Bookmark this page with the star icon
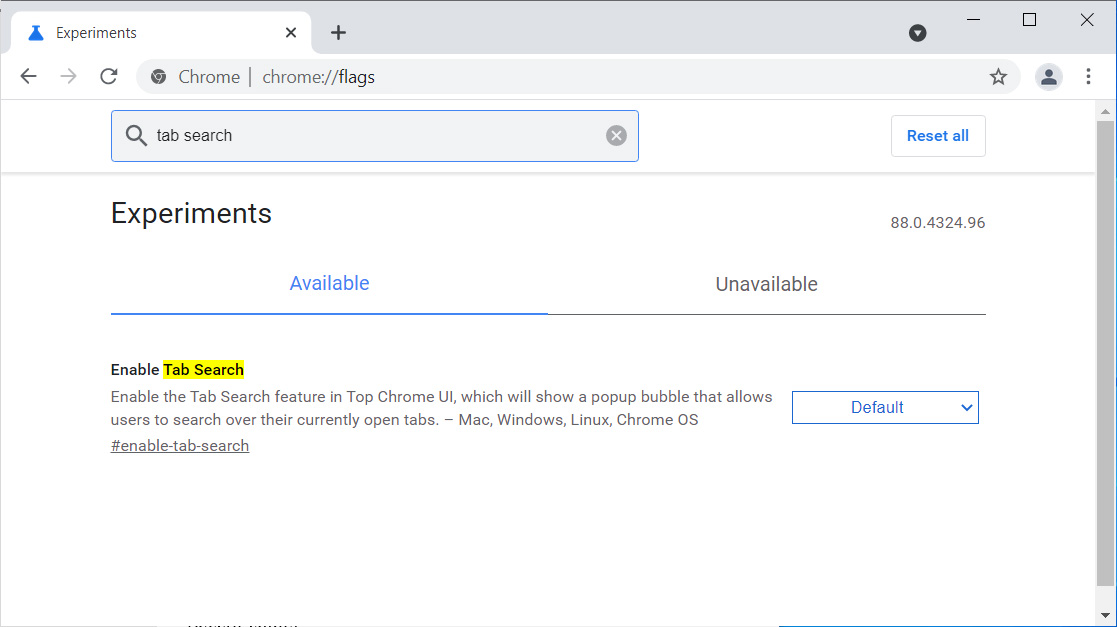This screenshot has width=1117, height=627. tap(998, 77)
